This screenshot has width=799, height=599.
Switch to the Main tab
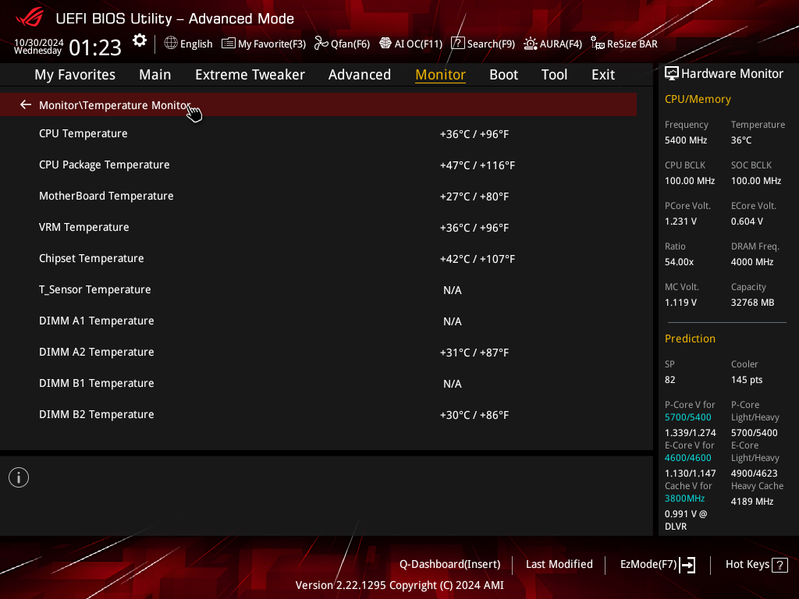[155, 75]
